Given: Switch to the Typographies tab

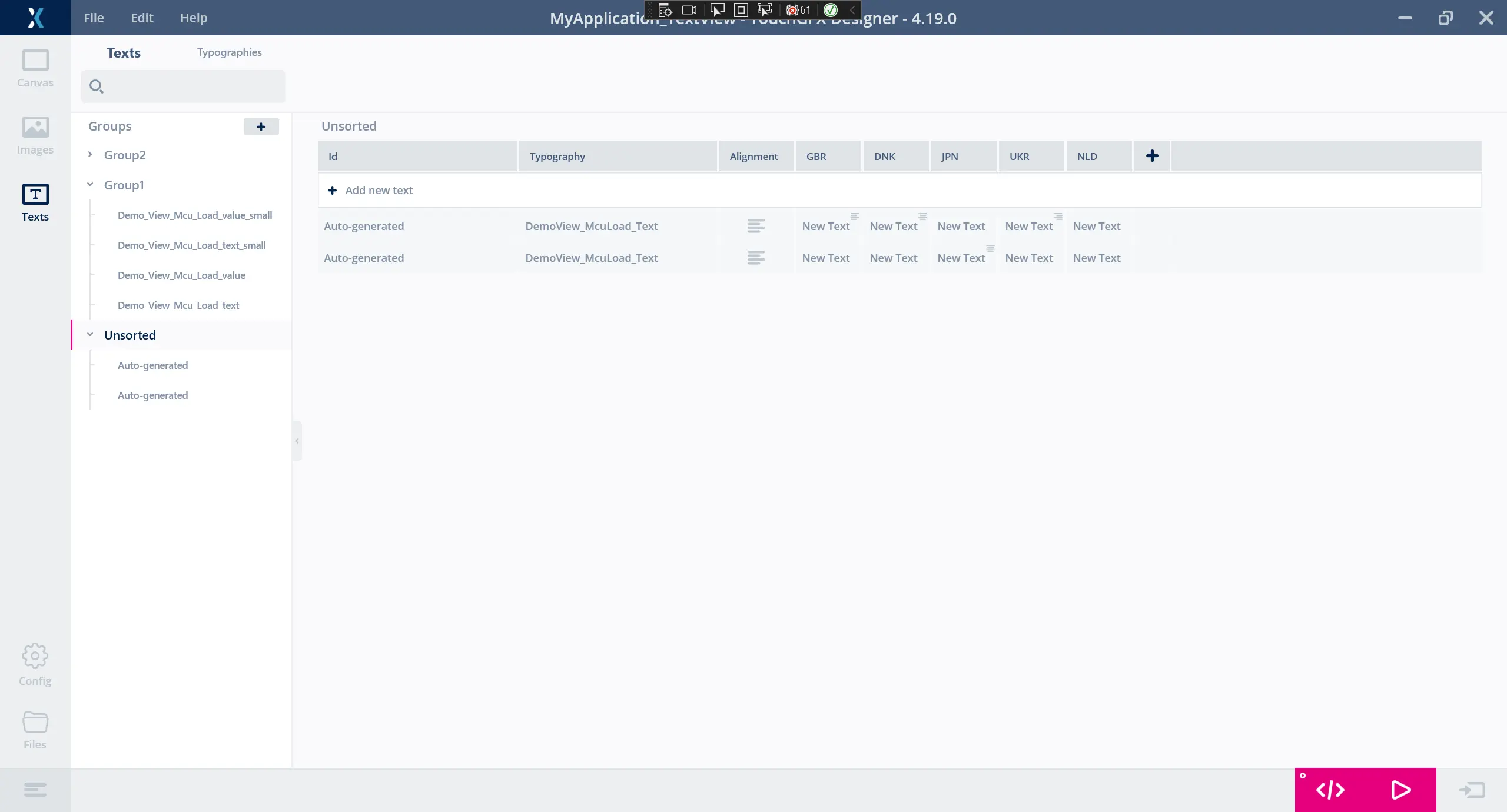Looking at the screenshot, I should [x=229, y=52].
